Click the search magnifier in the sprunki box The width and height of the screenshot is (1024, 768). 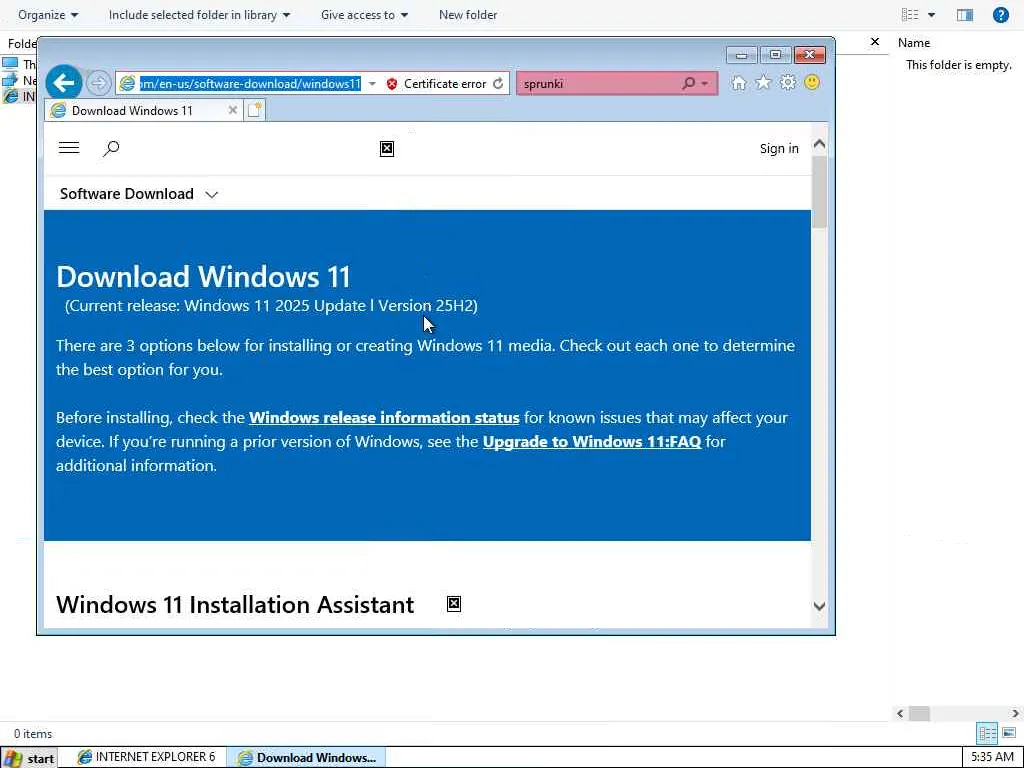coord(688,84)
